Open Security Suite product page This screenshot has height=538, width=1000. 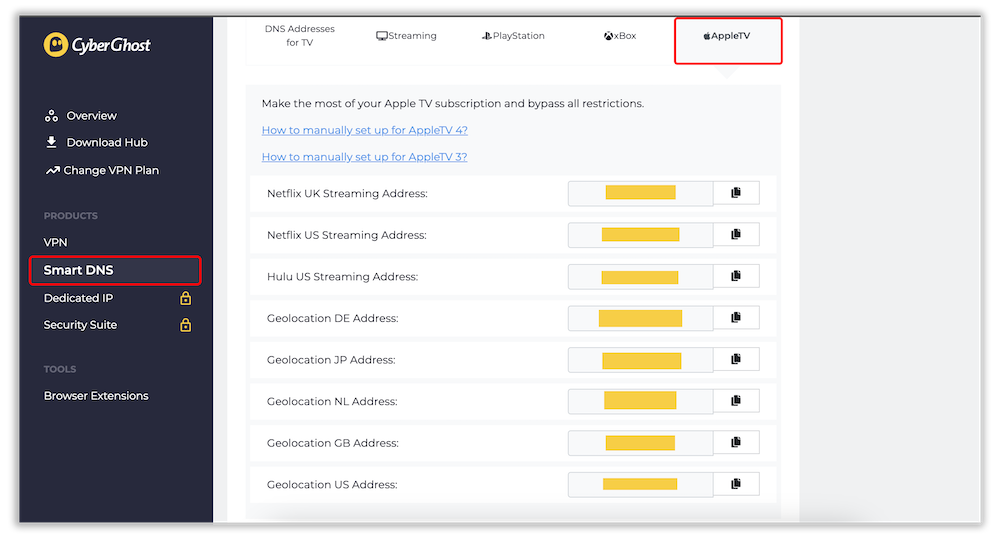(x=80, y=325)
